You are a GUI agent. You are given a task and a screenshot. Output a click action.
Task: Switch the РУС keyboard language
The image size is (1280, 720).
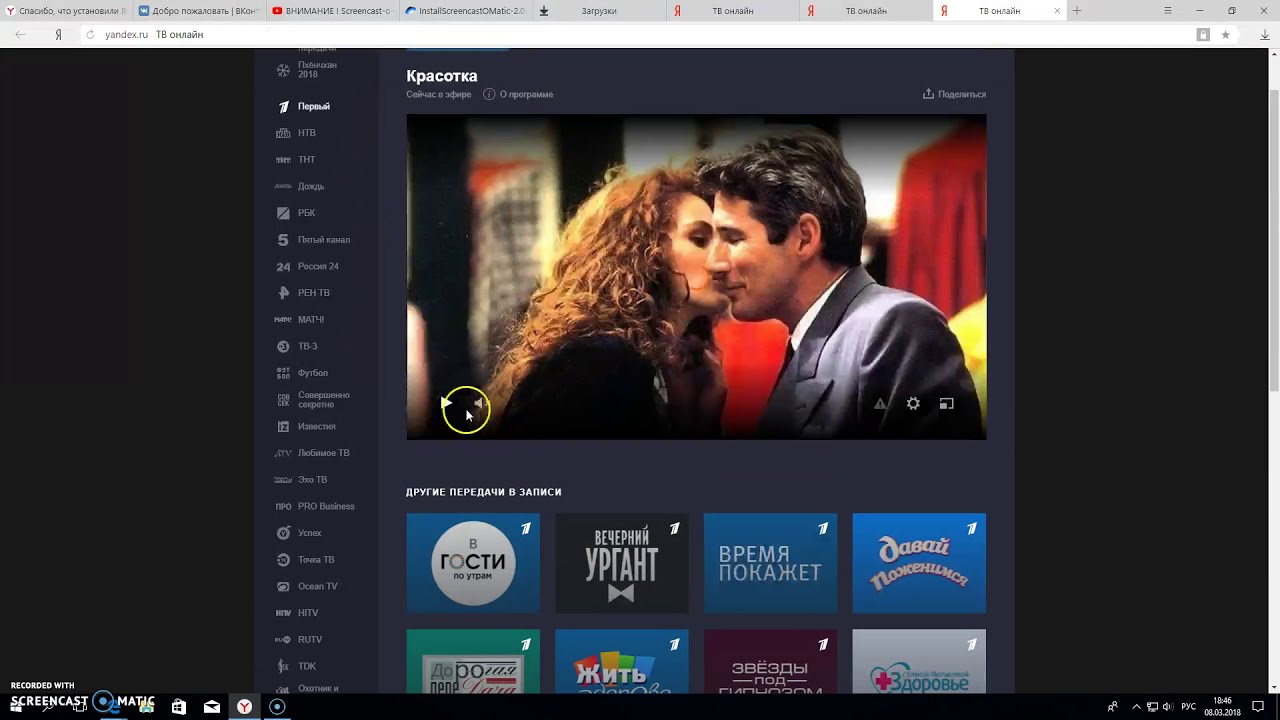coord(1189,706)
